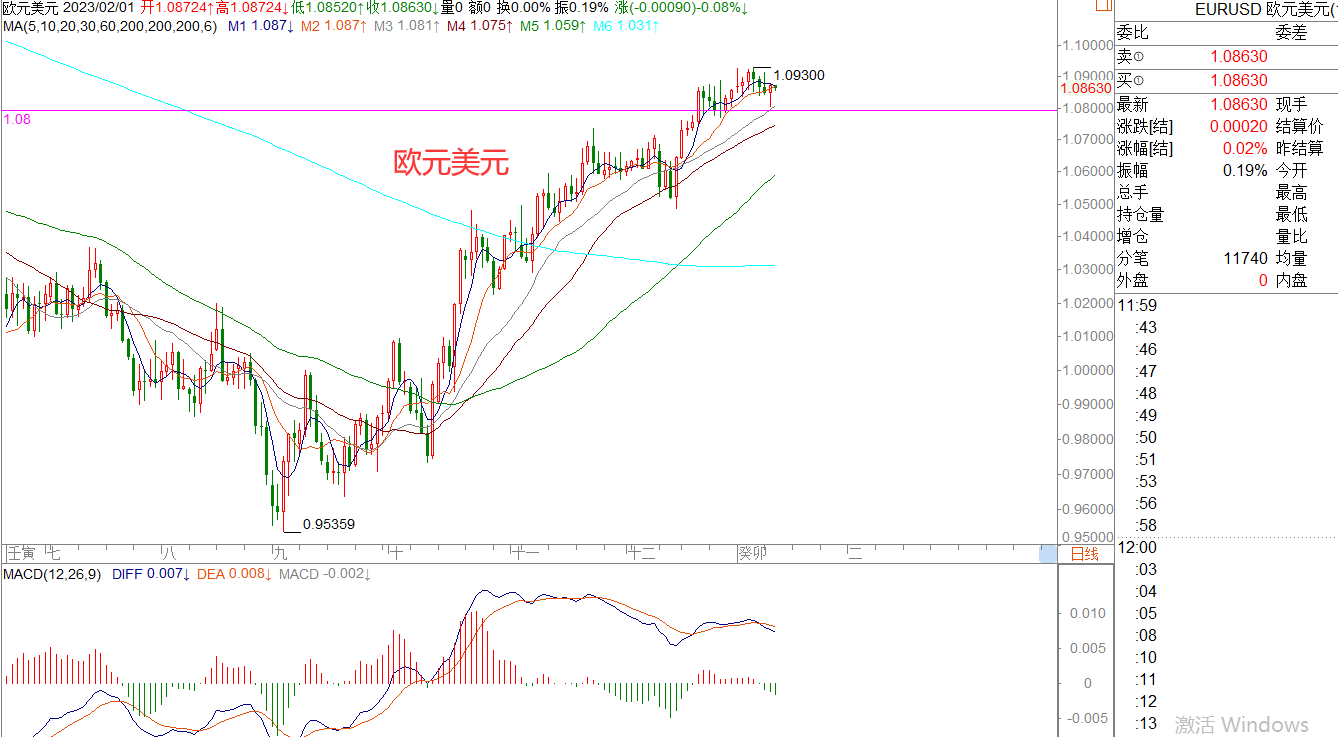Click the 外盘 label
Screen dimensions: 1338x737
1132,280
